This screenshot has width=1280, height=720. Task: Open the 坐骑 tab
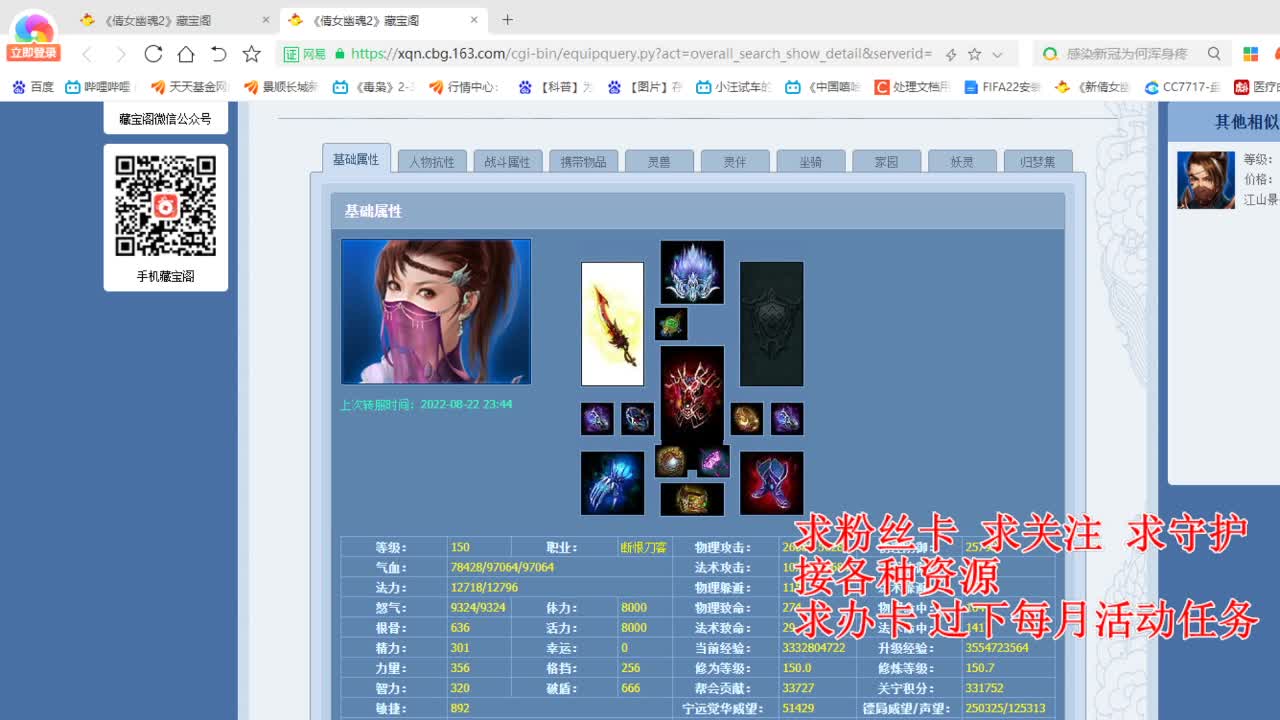pos(811,161)
